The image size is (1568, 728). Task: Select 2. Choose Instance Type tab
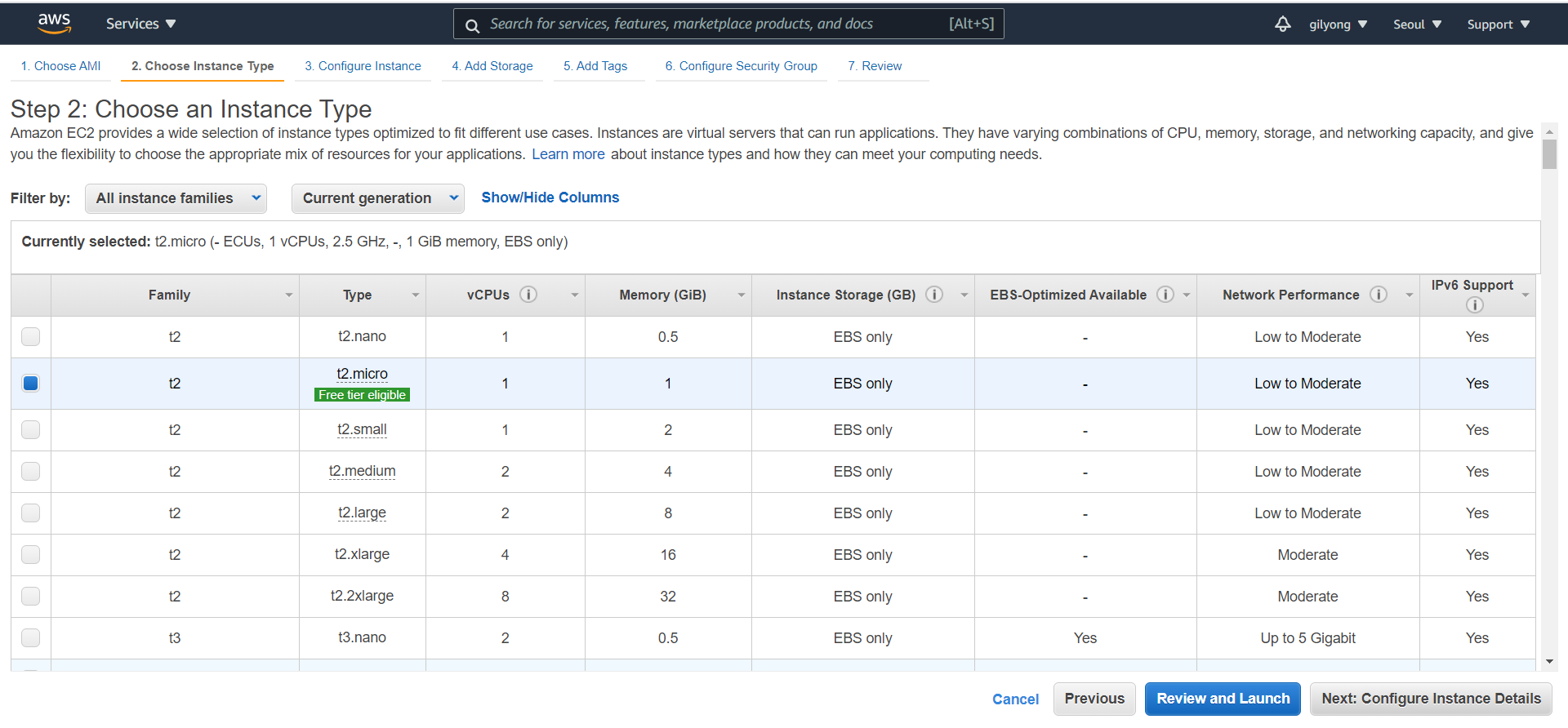point(203,66)
